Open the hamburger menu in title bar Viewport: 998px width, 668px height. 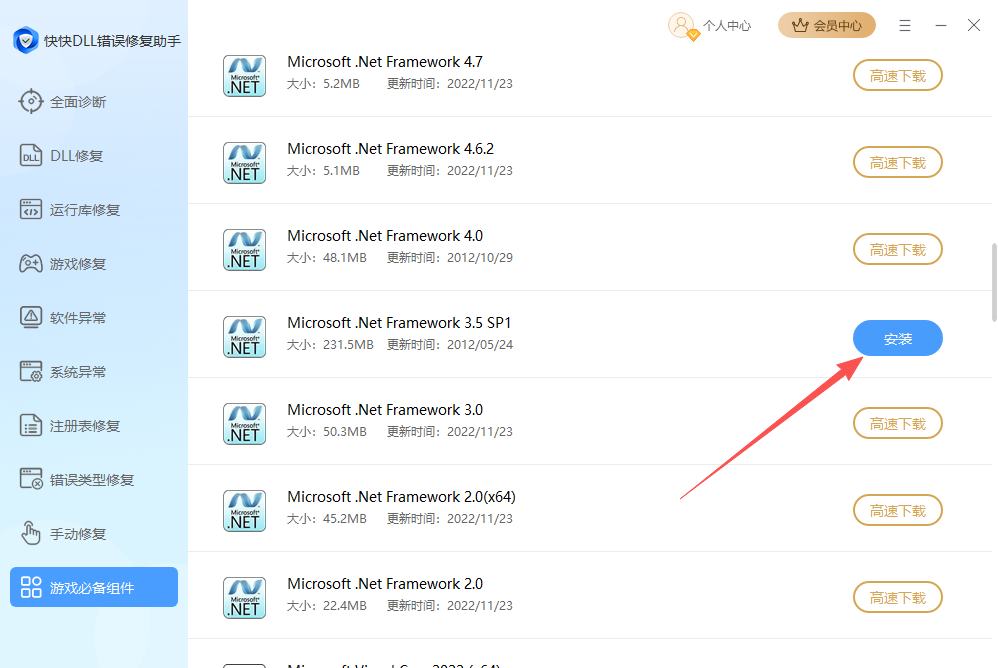pyautogui.click(x=905, y=25)
